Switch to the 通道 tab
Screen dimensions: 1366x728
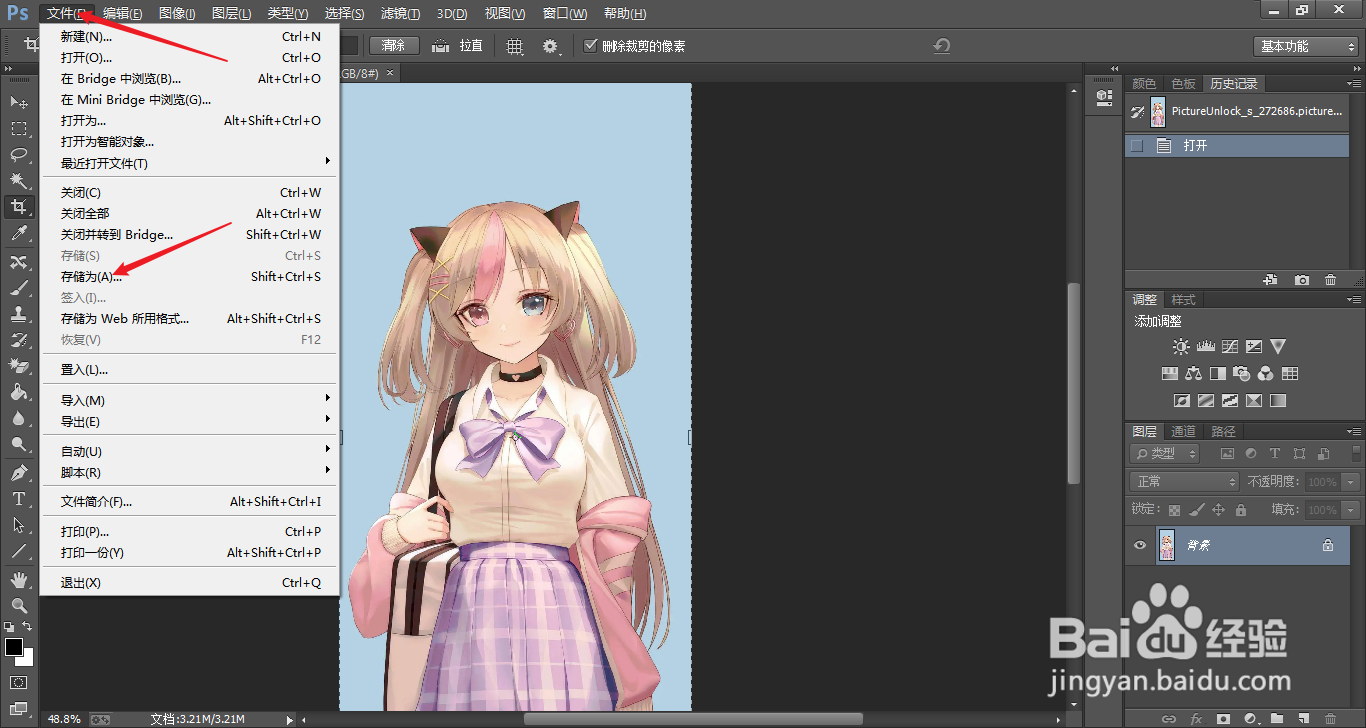[x=1184, y=432]
